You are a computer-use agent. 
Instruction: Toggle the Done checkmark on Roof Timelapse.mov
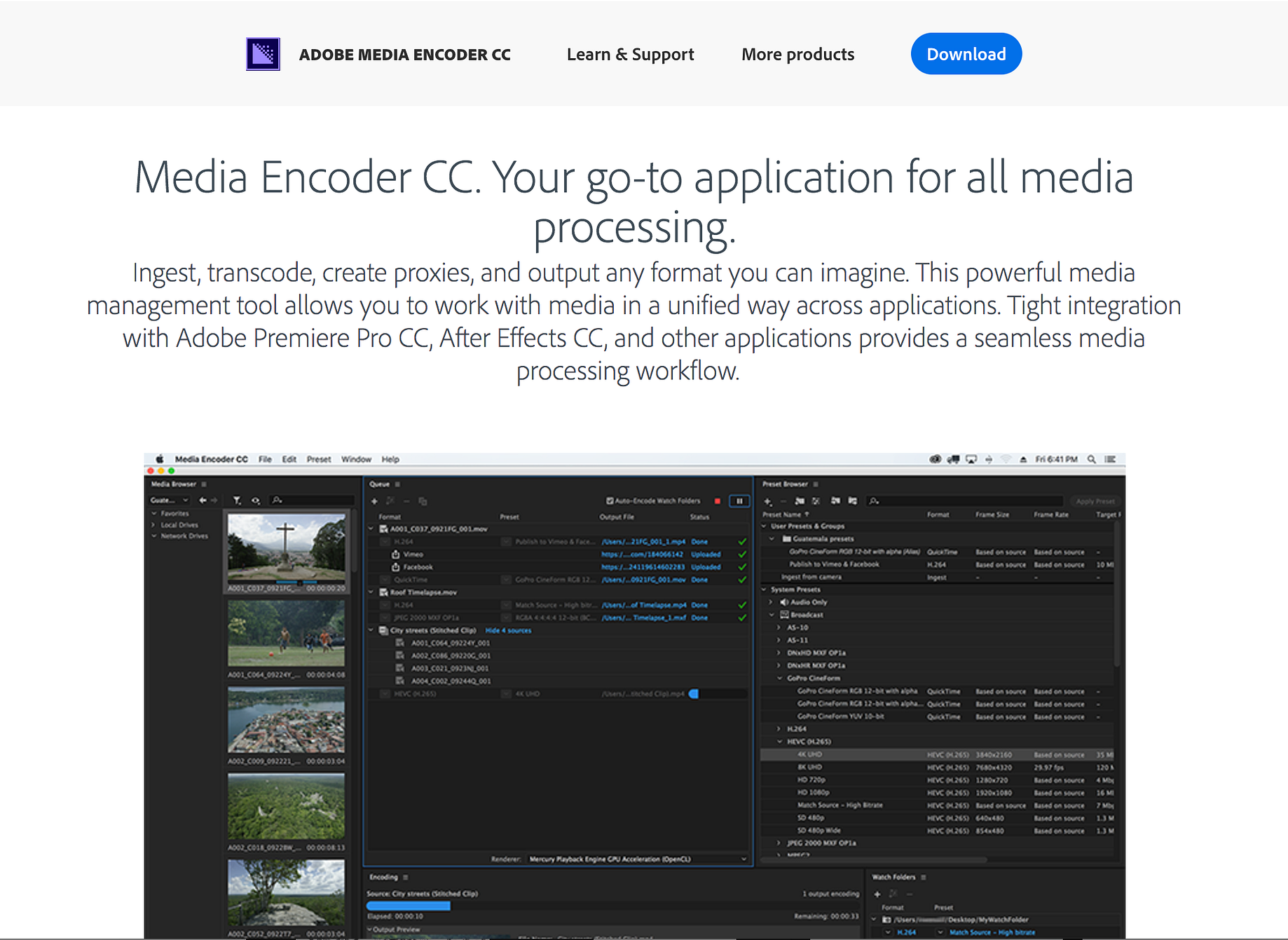click(x=742, y=605)
